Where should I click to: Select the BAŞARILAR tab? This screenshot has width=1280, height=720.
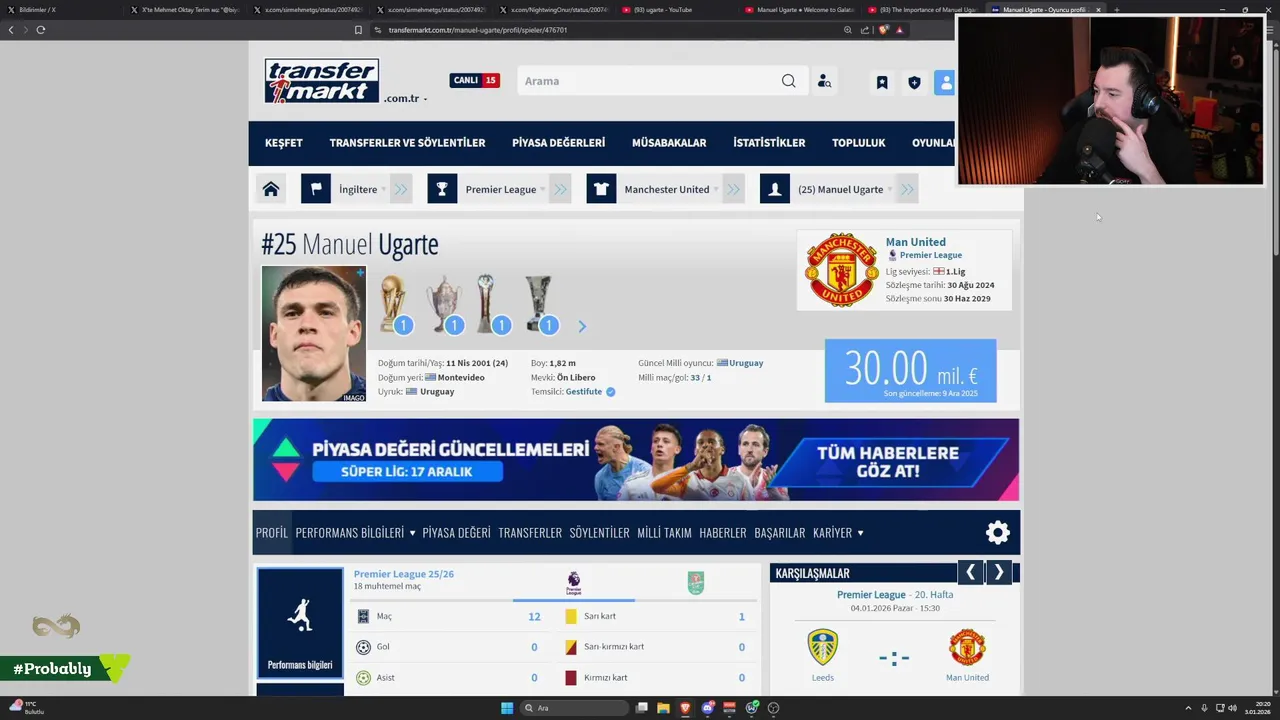point(780,533)
